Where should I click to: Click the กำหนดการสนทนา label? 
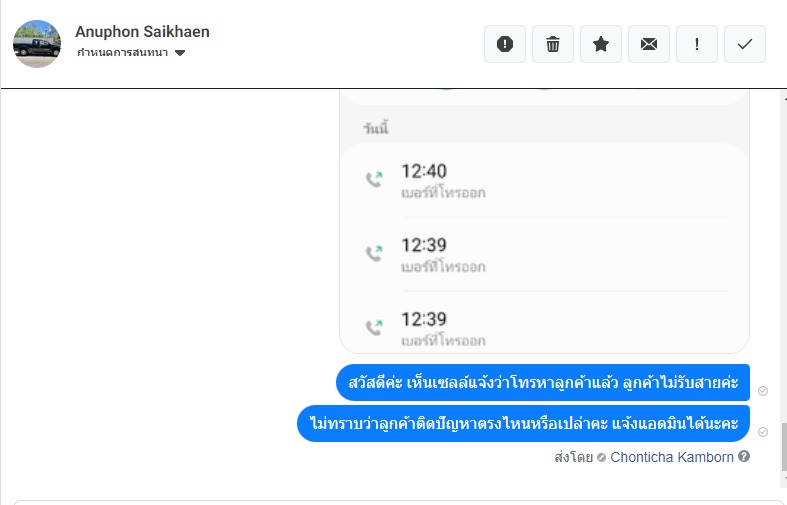pyautogui.click(x=122, y=52)
